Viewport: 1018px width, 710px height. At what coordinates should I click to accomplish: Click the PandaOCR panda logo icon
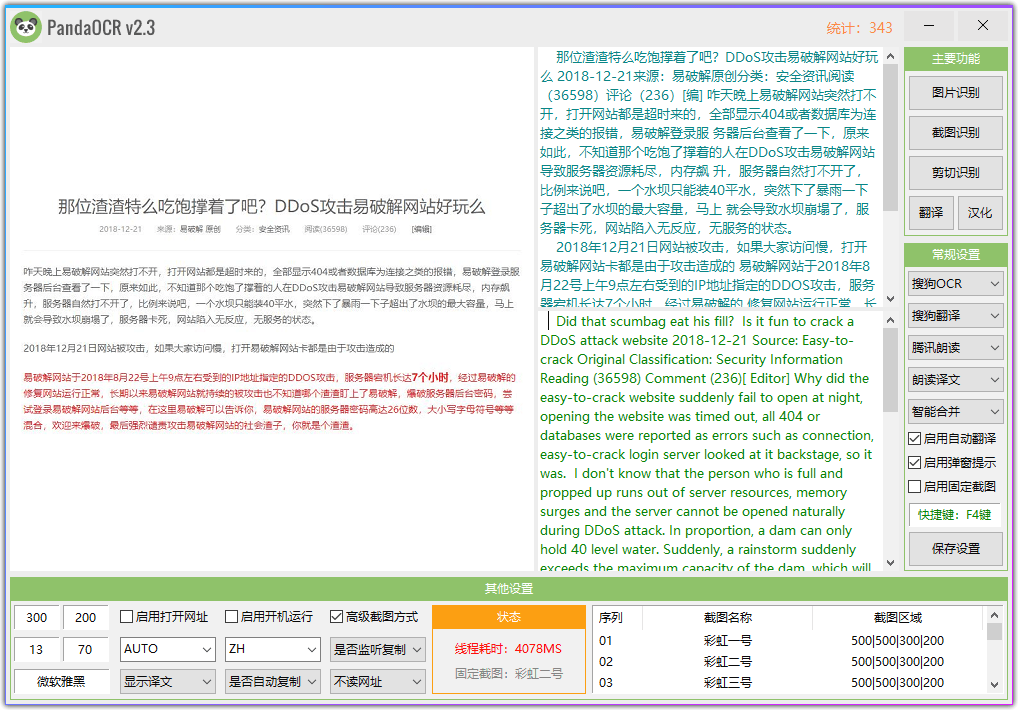pyautogui.click(x=25, y=27)
